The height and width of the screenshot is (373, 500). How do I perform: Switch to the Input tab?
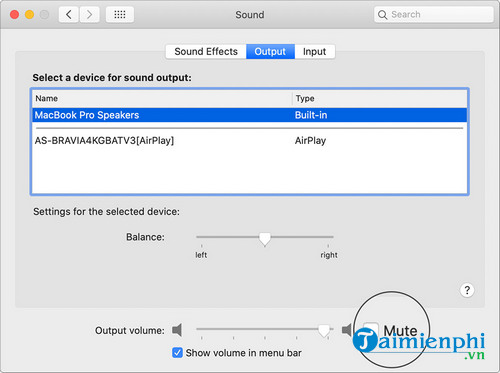pos(314,52)
